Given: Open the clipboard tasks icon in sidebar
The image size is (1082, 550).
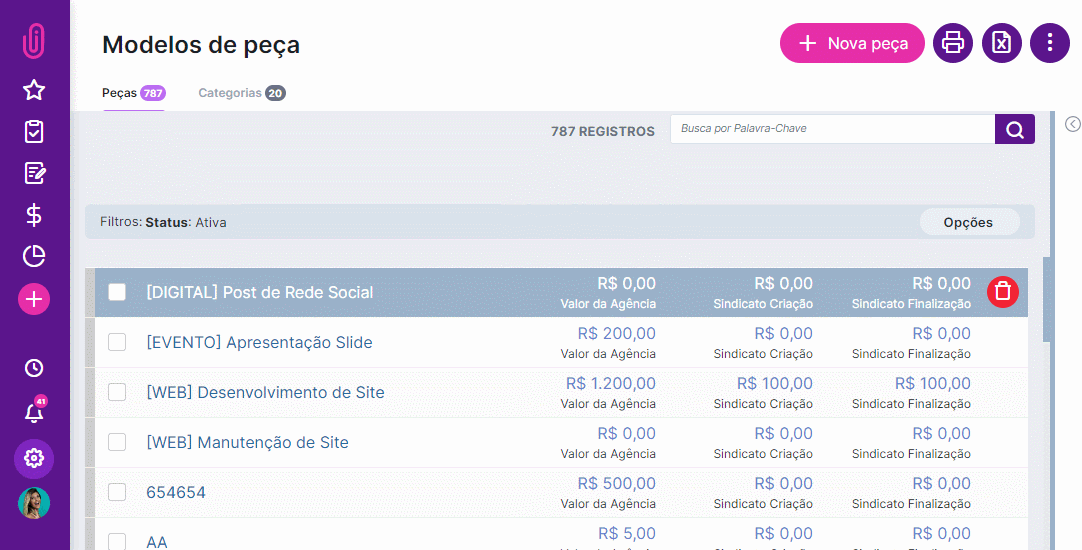Looking at the screenshot, I should 34,131.
